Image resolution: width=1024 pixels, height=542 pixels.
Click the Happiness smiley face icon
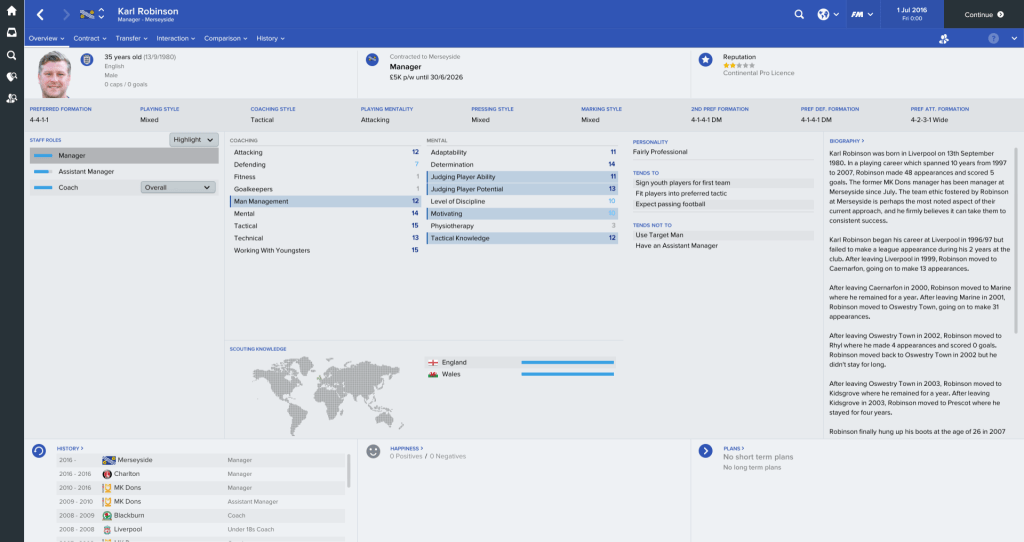[x=373, y=451]
